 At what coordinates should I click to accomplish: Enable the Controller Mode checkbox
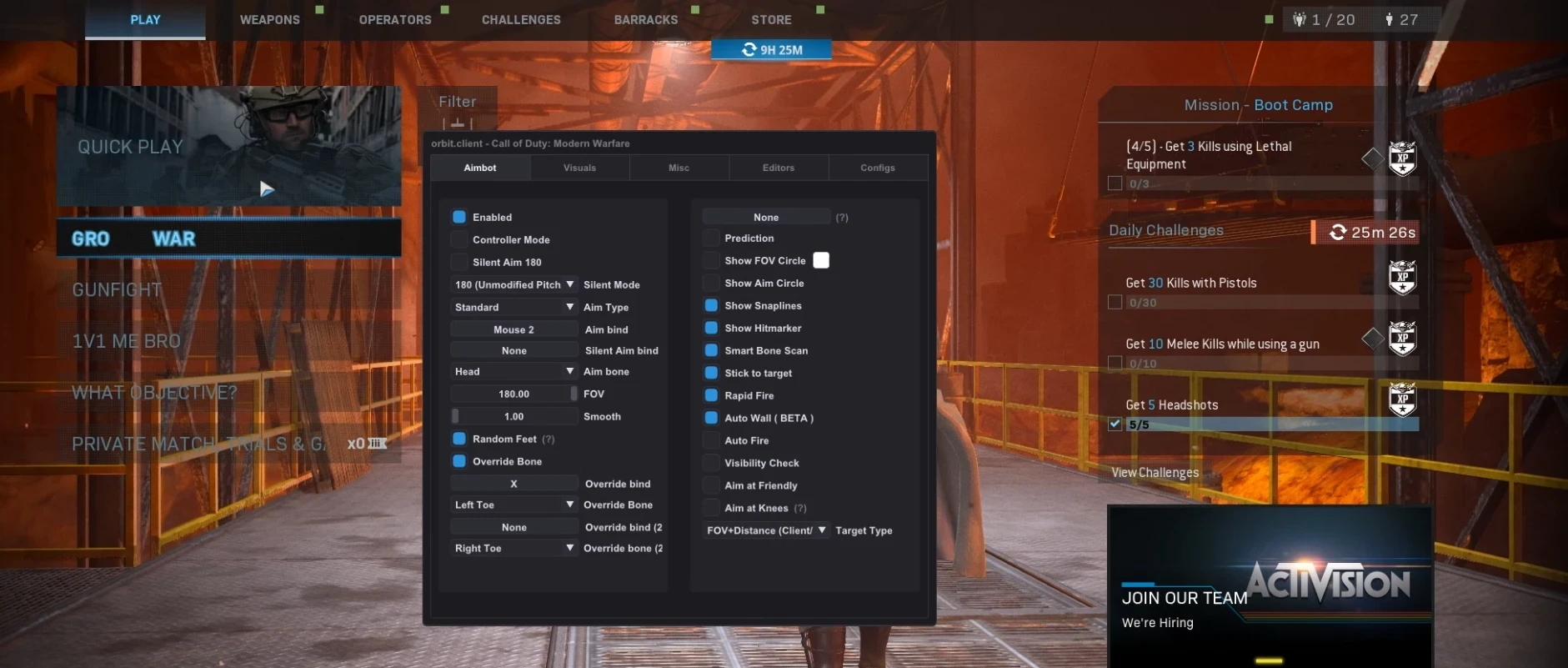(x=459, y=239)
